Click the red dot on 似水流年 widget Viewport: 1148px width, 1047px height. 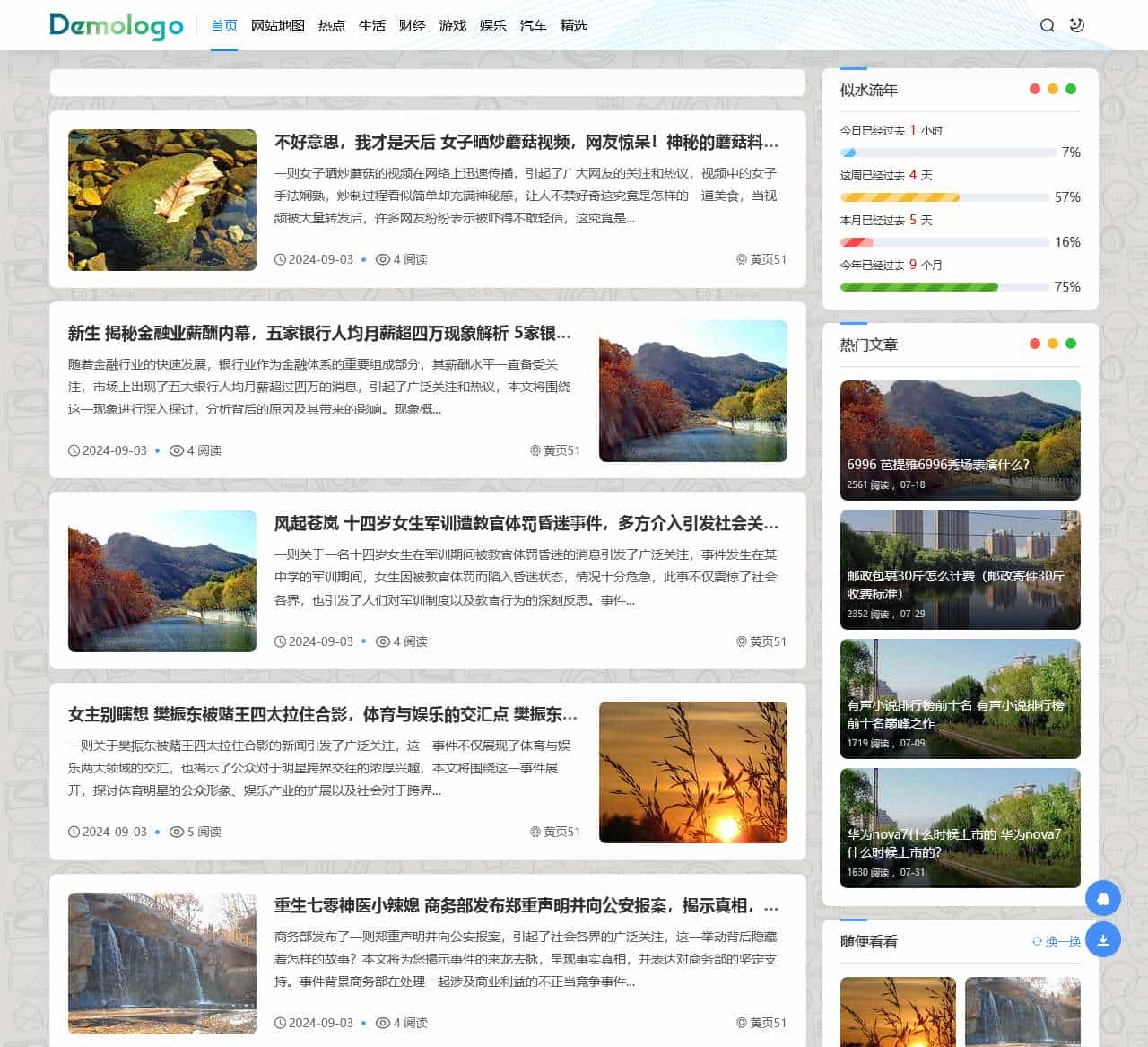click(x=1033, y=89)
